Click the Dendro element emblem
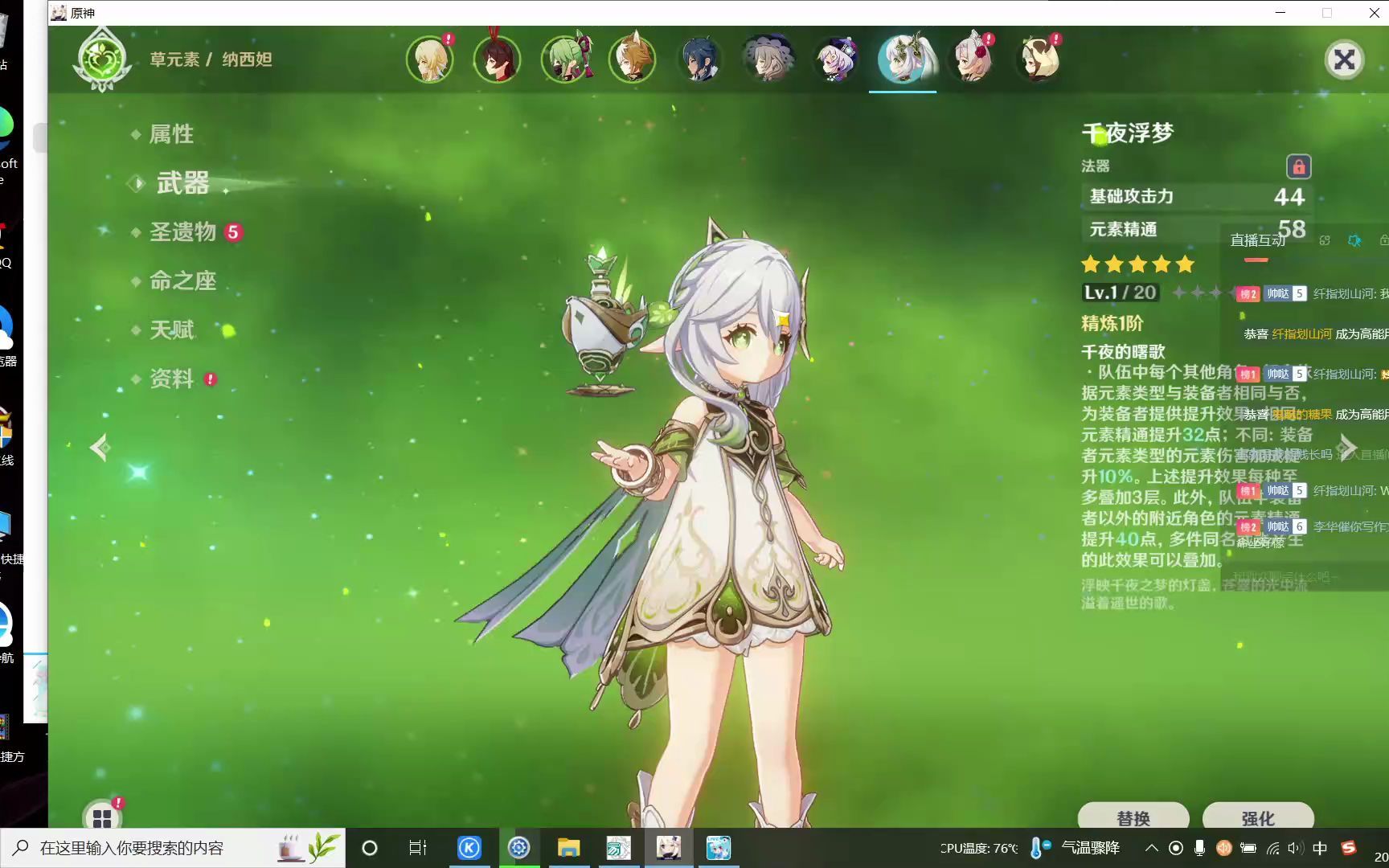This screenshot has width=1389, height=868. (101, 59)
